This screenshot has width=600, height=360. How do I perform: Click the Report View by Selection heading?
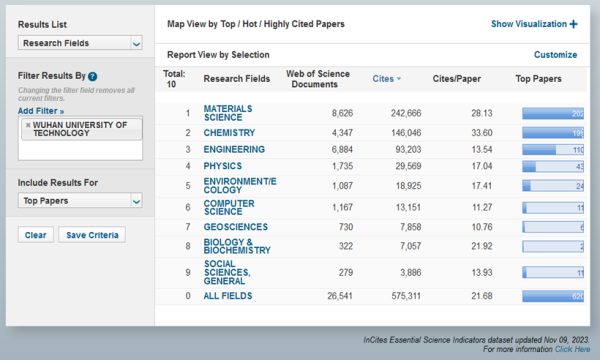pos(218,55)
